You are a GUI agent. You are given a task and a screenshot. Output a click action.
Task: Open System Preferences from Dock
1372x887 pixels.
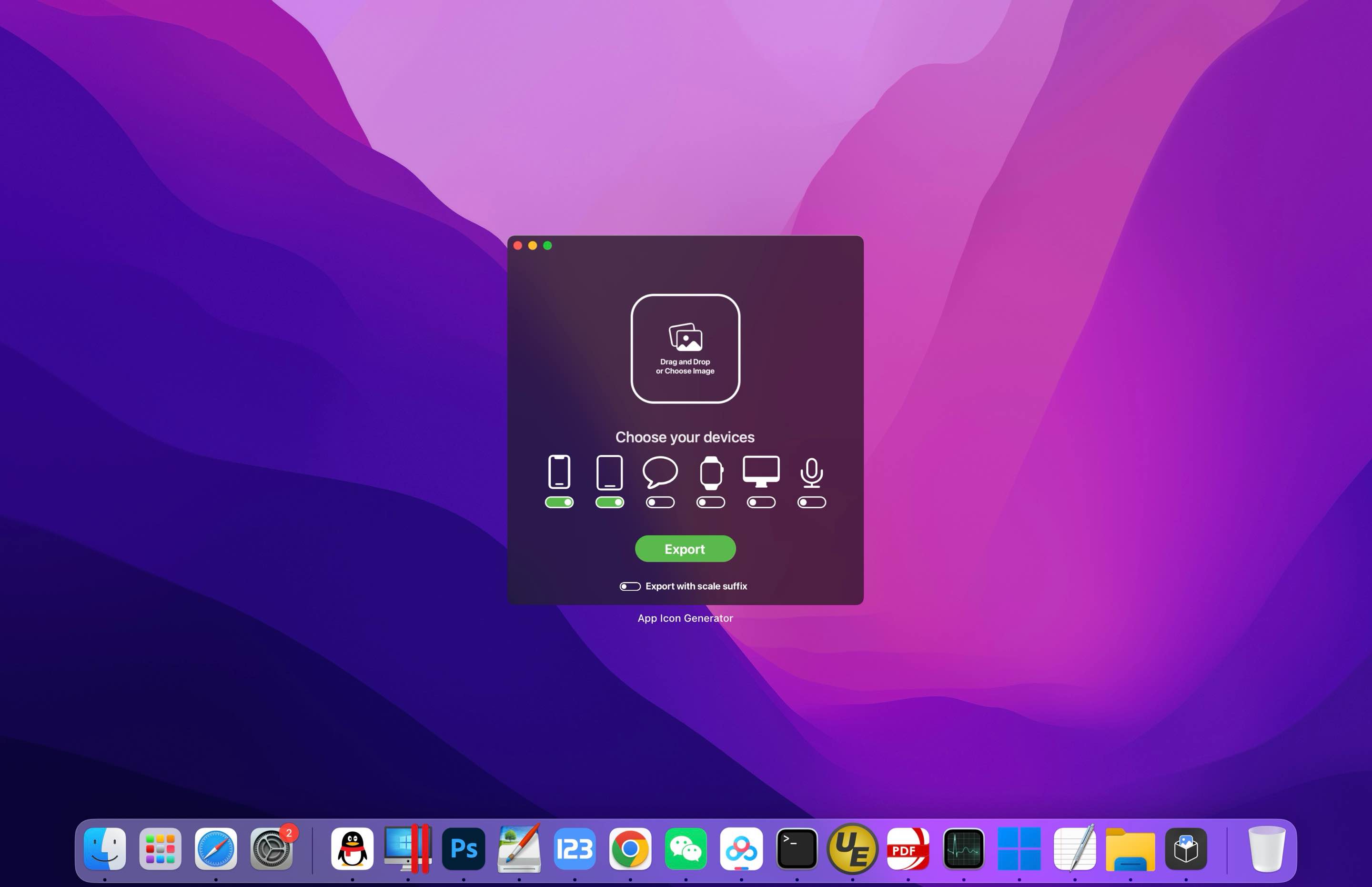272,848
